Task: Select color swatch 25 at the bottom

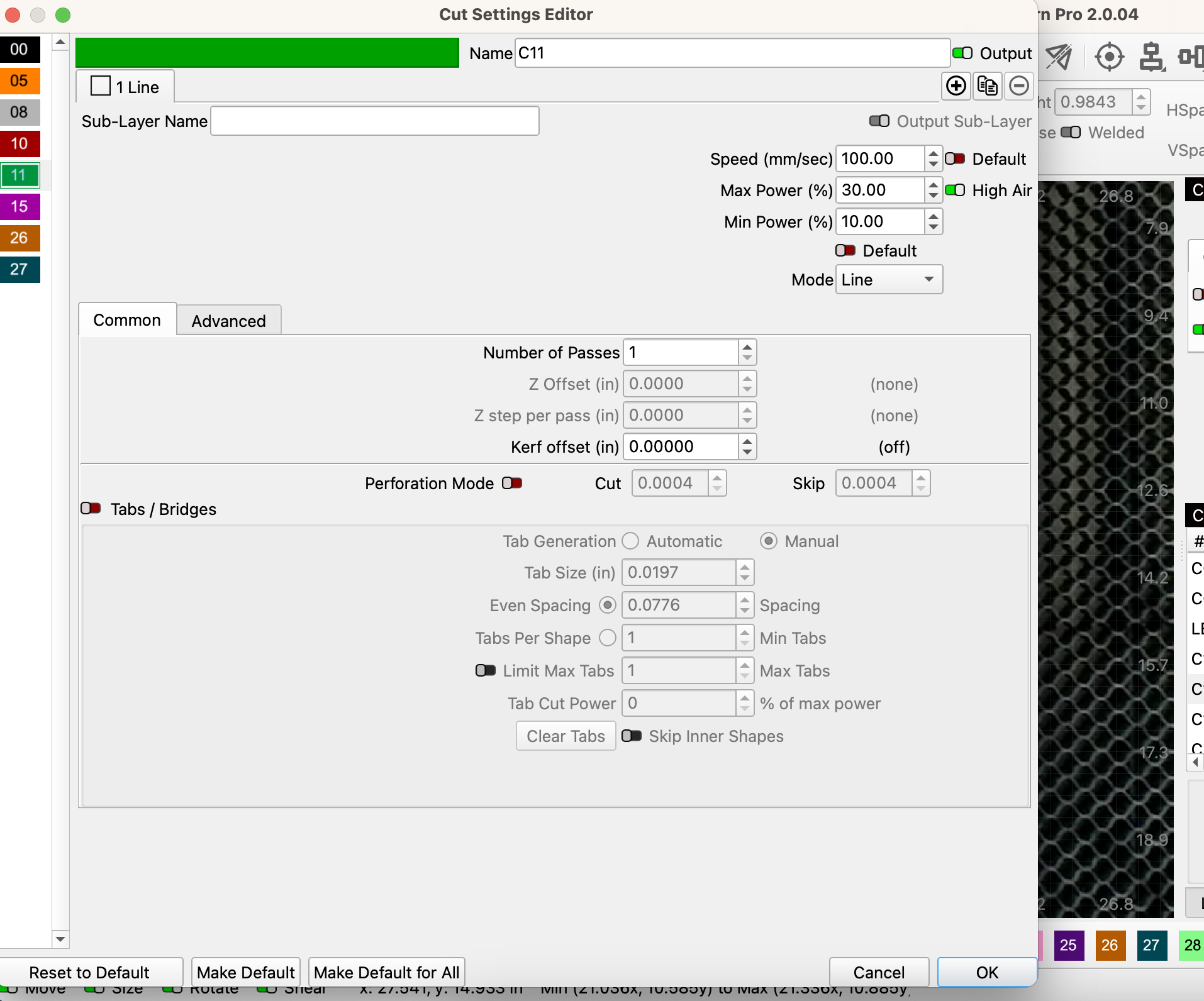Action: click(1067, 946)
